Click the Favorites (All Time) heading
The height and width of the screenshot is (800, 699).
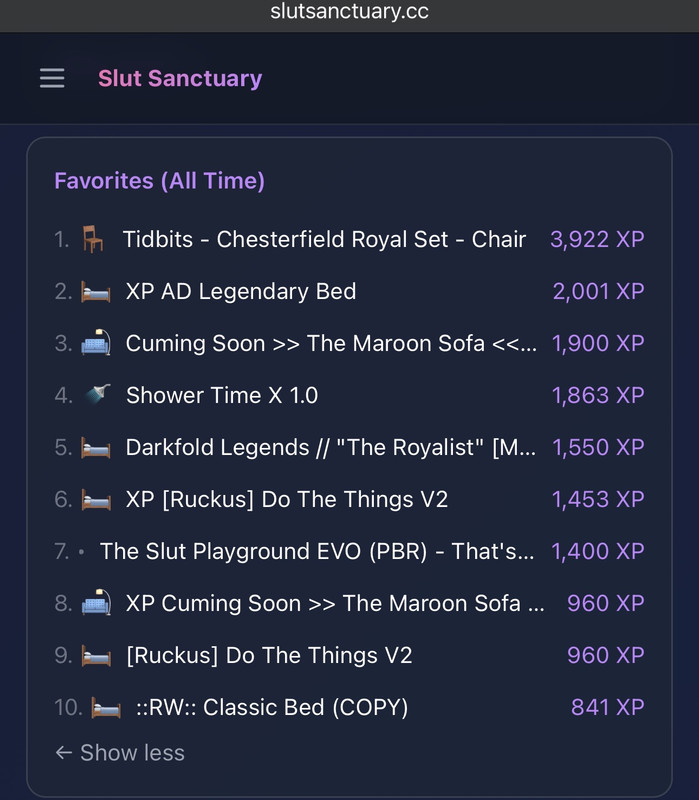pyautogui.click(x=160, y=181)
